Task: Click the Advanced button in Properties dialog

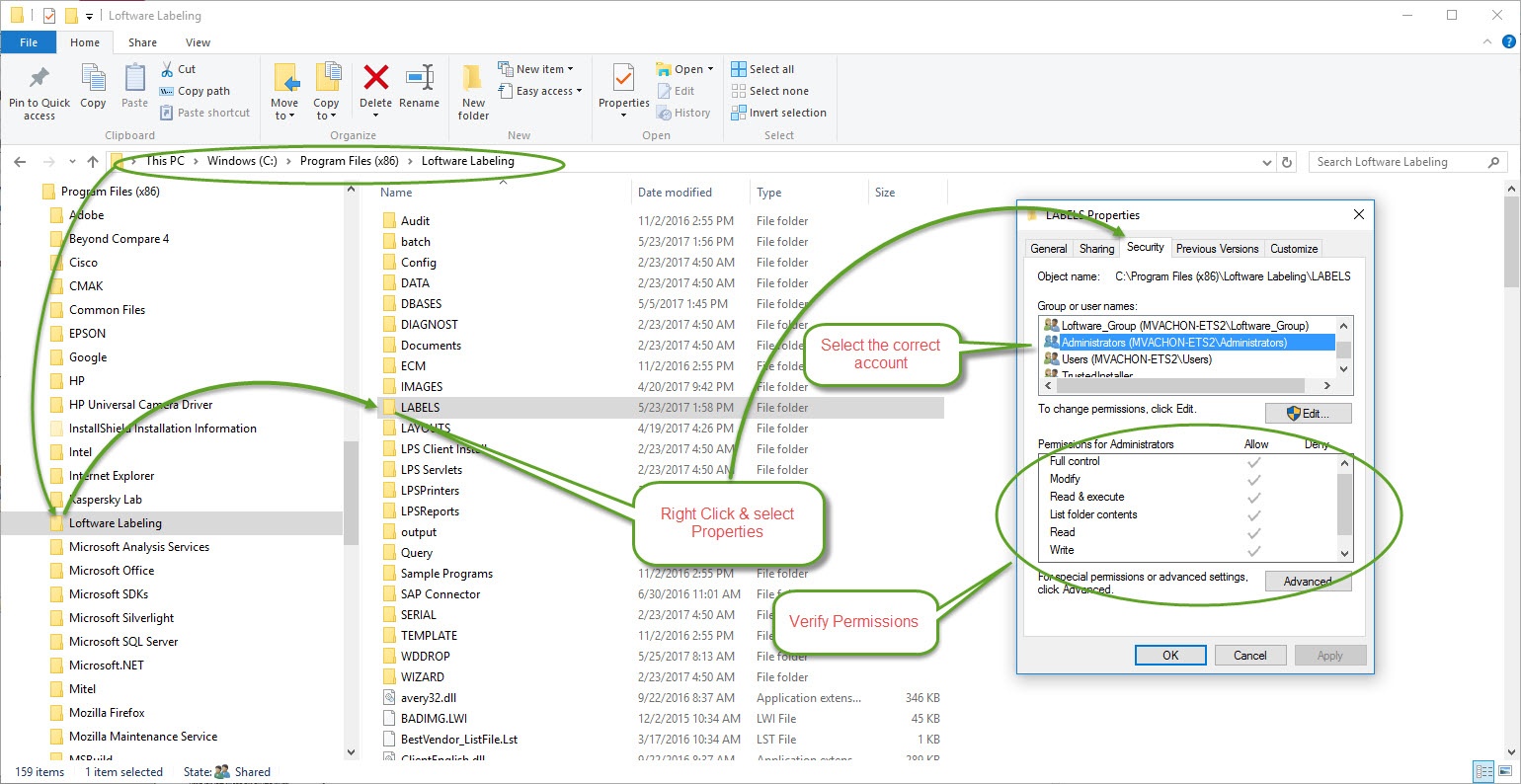Action: tap(1308, 582)
